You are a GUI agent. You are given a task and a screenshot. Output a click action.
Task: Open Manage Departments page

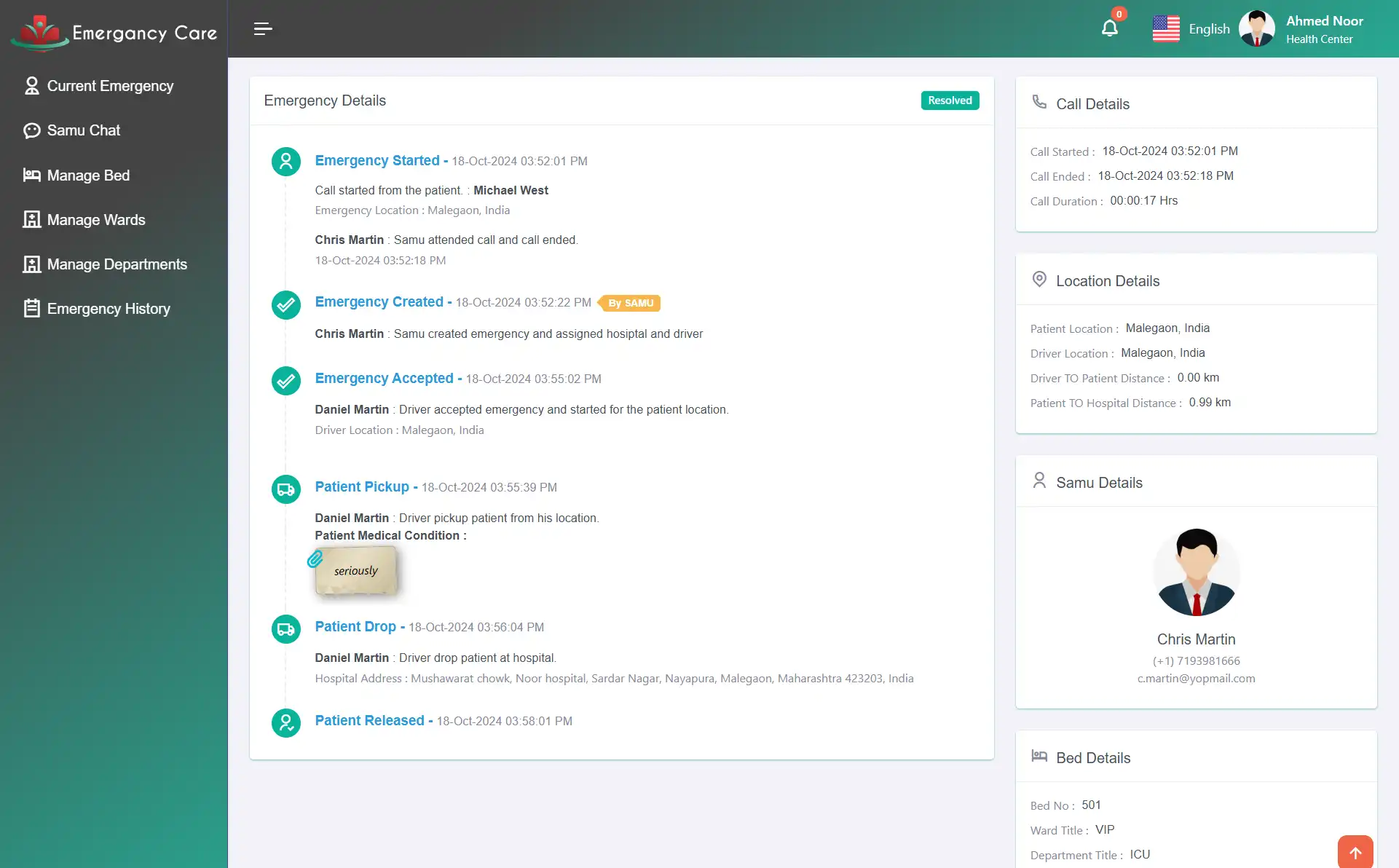tap(117, 264)
